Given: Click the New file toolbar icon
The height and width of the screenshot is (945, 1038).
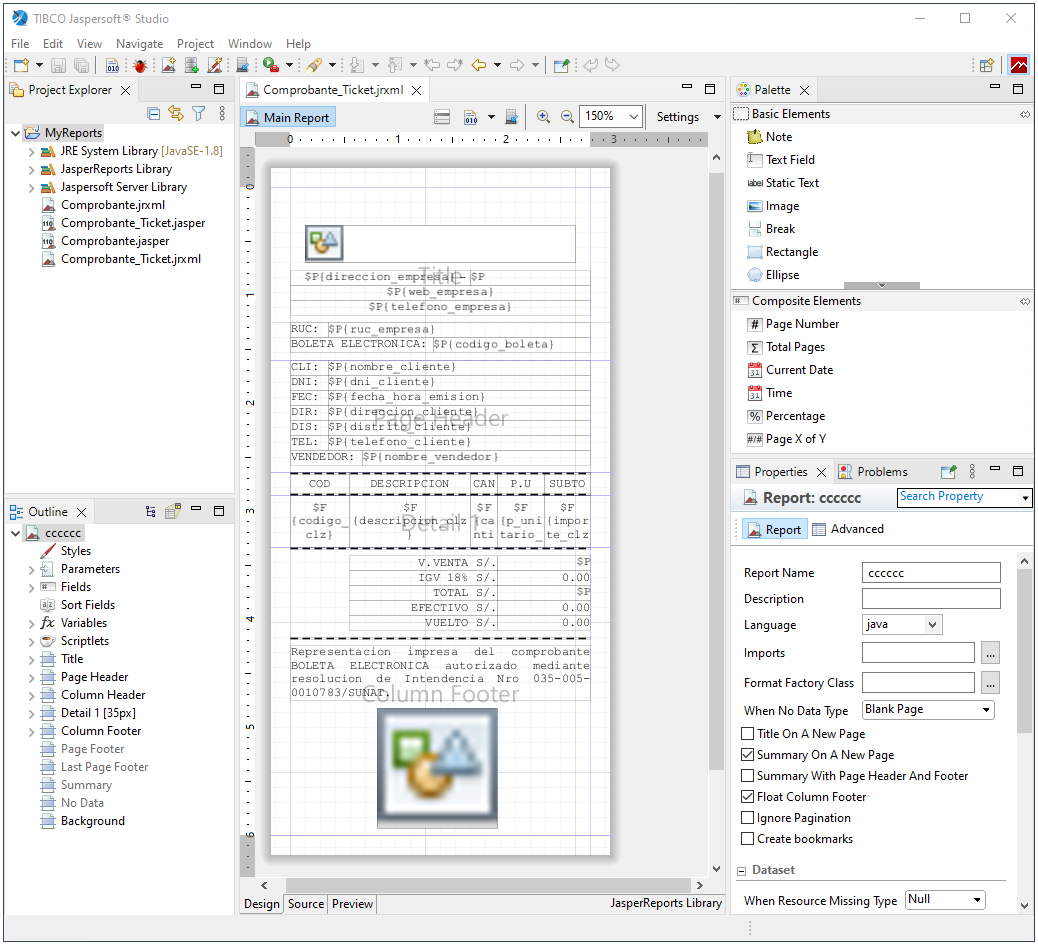Looking at the screenshot, I should [21, 65].
